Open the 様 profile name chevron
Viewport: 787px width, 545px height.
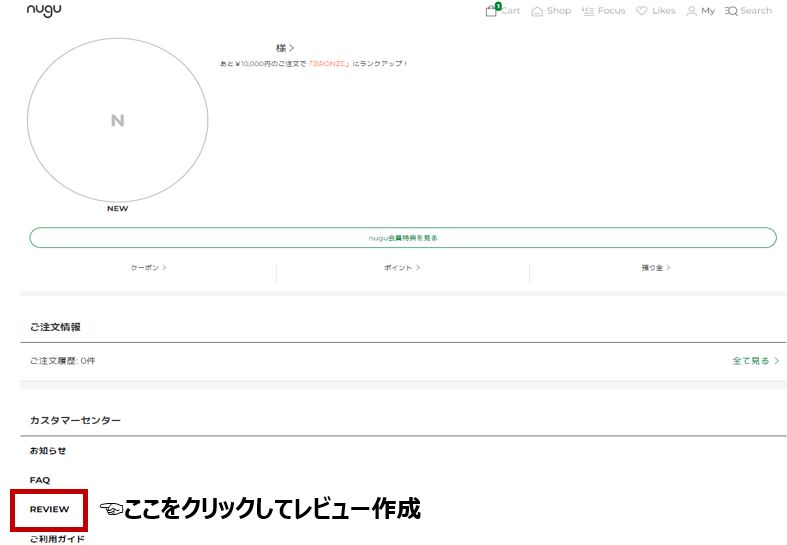point(285,48)
